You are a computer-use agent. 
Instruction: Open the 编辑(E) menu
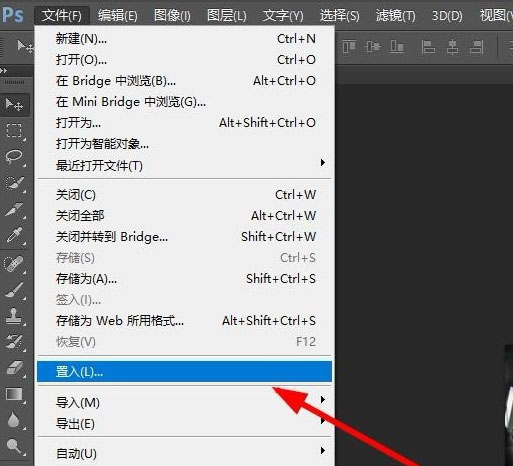(117, 15)
